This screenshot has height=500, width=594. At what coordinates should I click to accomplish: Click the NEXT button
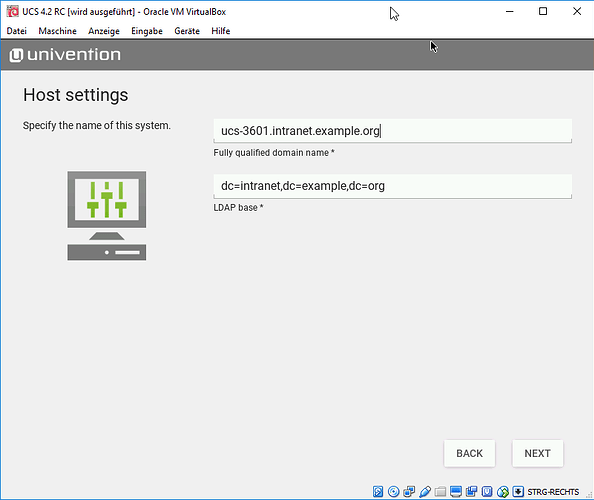click(x=538, y=453)
